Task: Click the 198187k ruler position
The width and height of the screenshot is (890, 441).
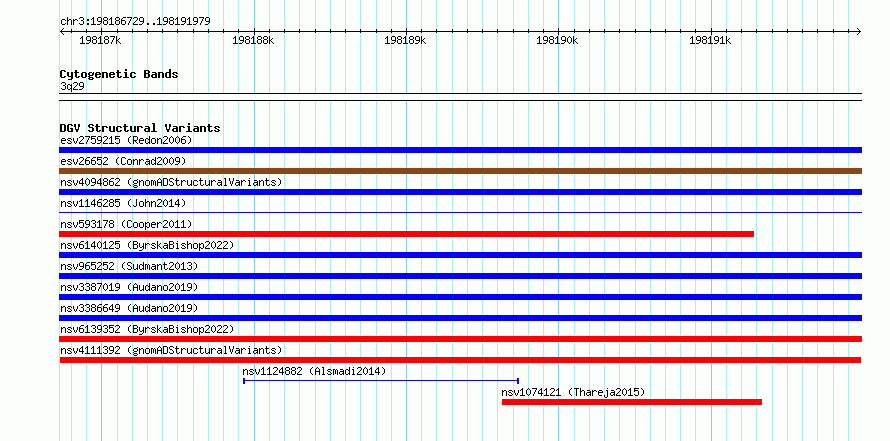Action: tap(100, 40)
